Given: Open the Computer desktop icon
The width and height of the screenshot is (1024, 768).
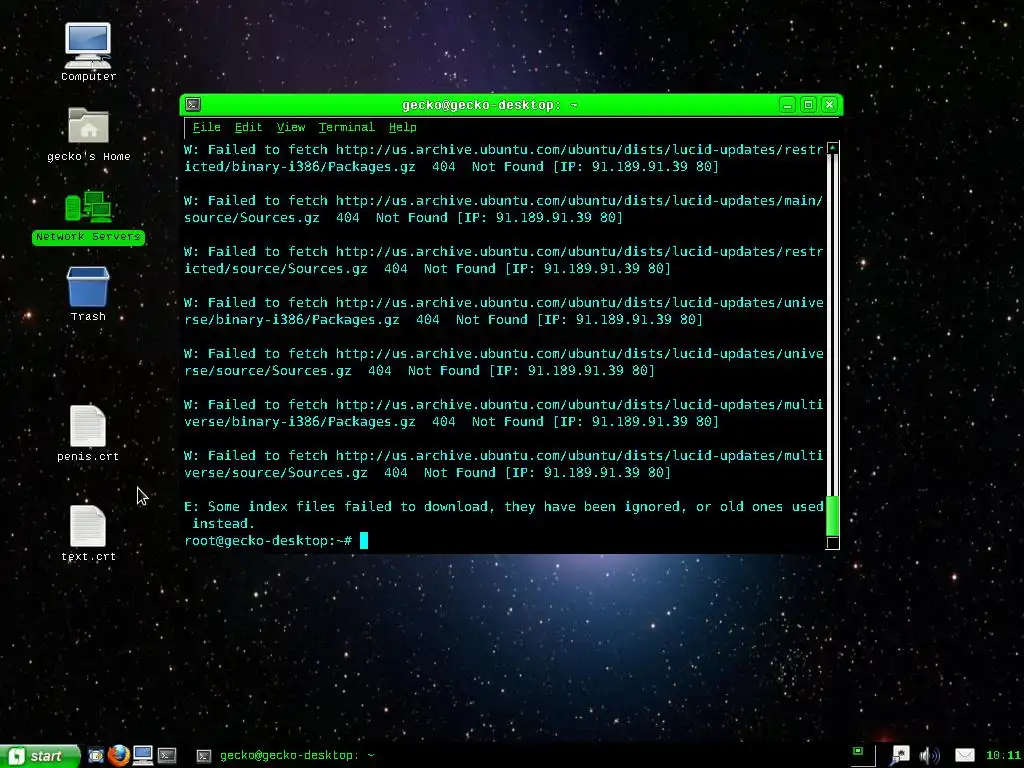Looking at the screenshot, I should 88,52.
